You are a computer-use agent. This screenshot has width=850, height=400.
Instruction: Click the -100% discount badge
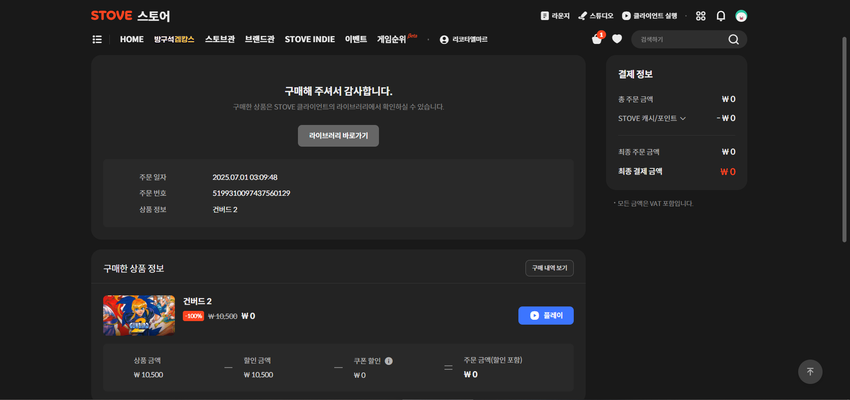tap(193, 316)
